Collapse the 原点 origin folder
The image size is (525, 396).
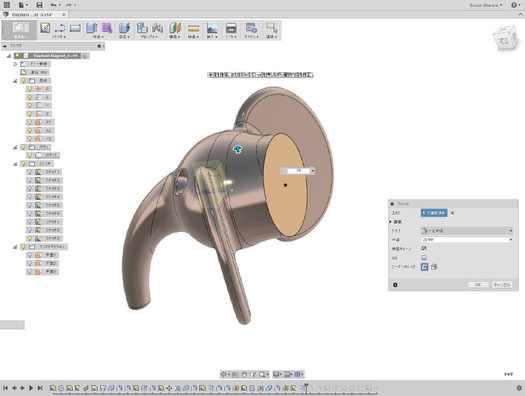click(15, 81)
